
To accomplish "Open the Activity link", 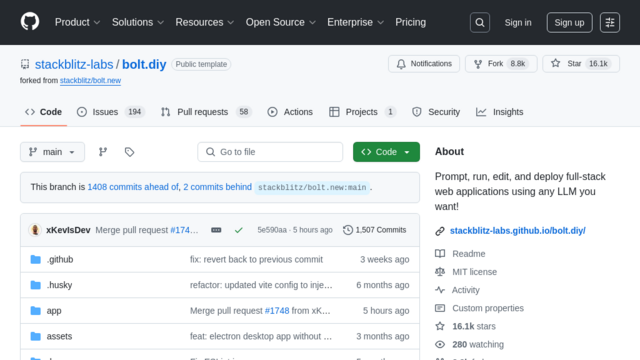I will click(x=465, y=290).
